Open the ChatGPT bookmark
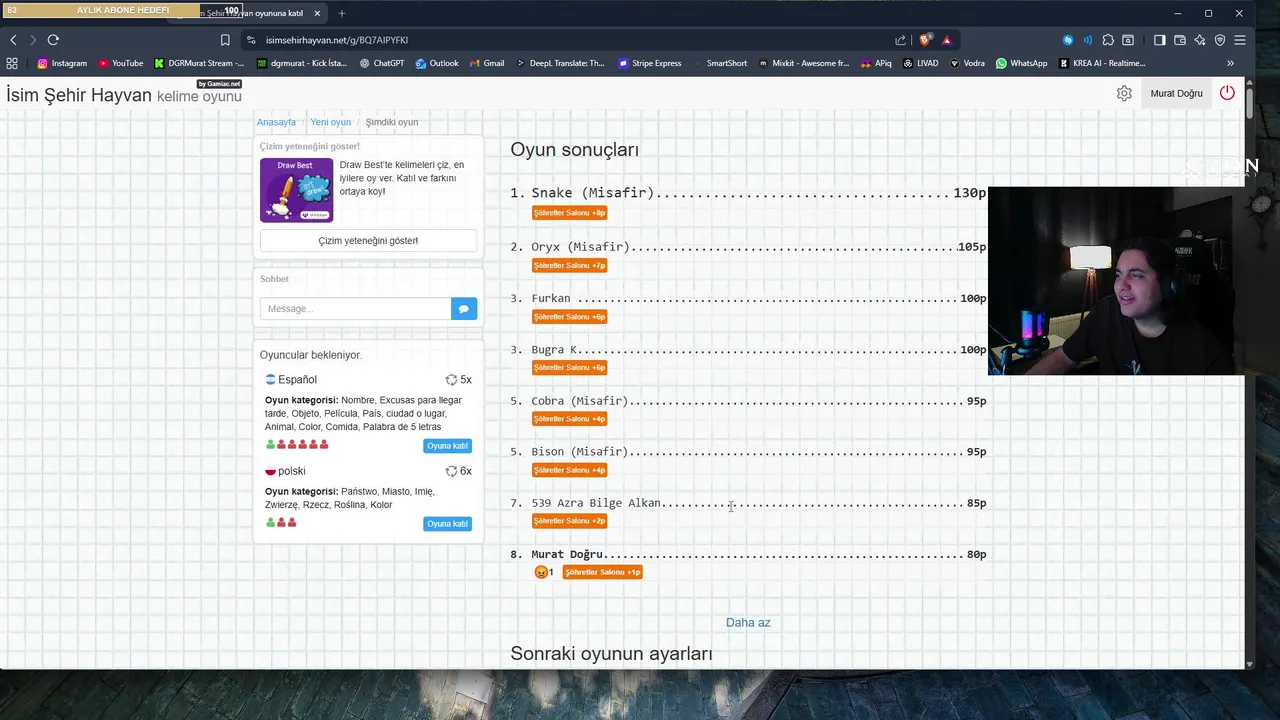The width and height of the screenshot is (1280, 720). point(381,63)
